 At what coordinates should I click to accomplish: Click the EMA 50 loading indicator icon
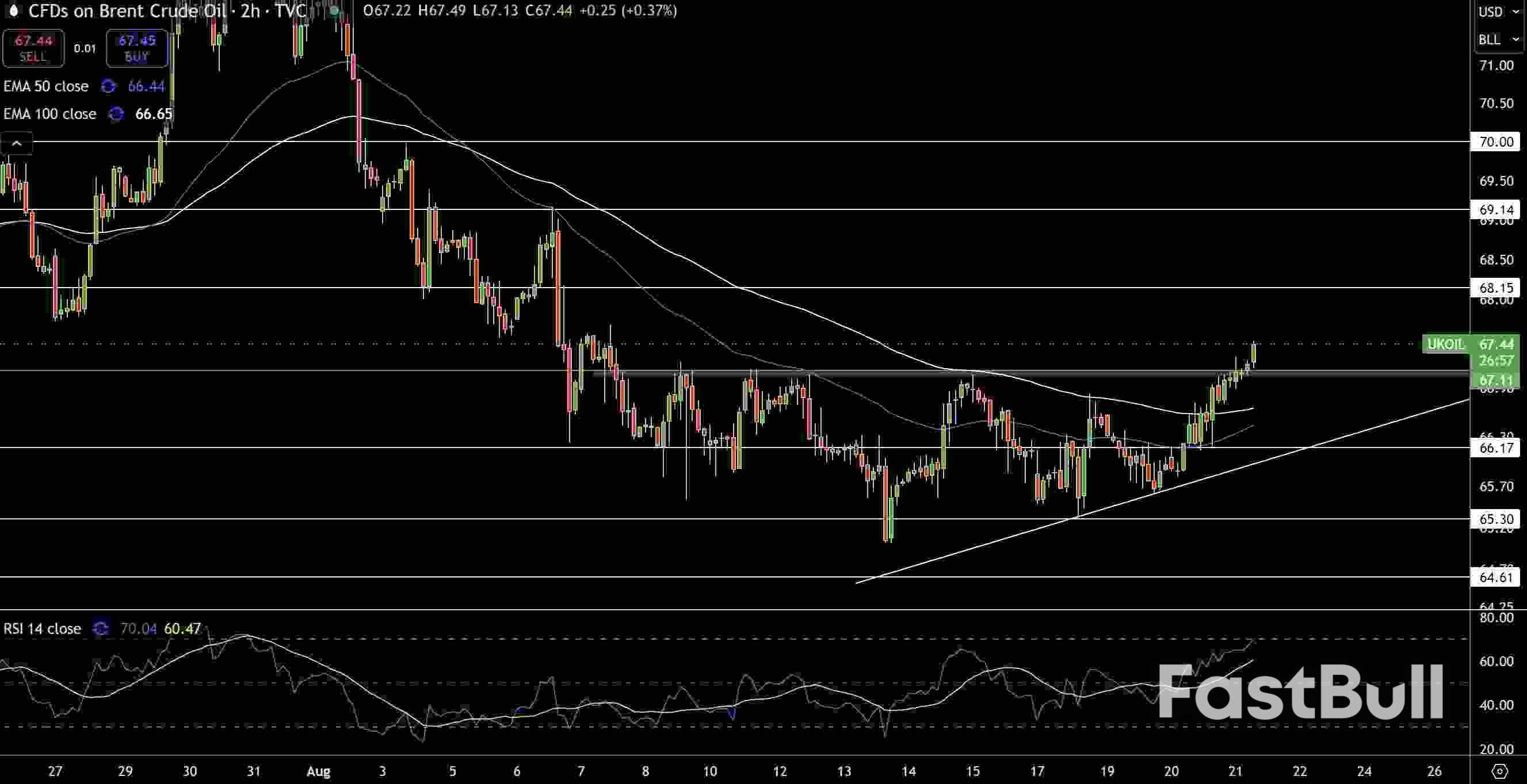coord(109,86)
